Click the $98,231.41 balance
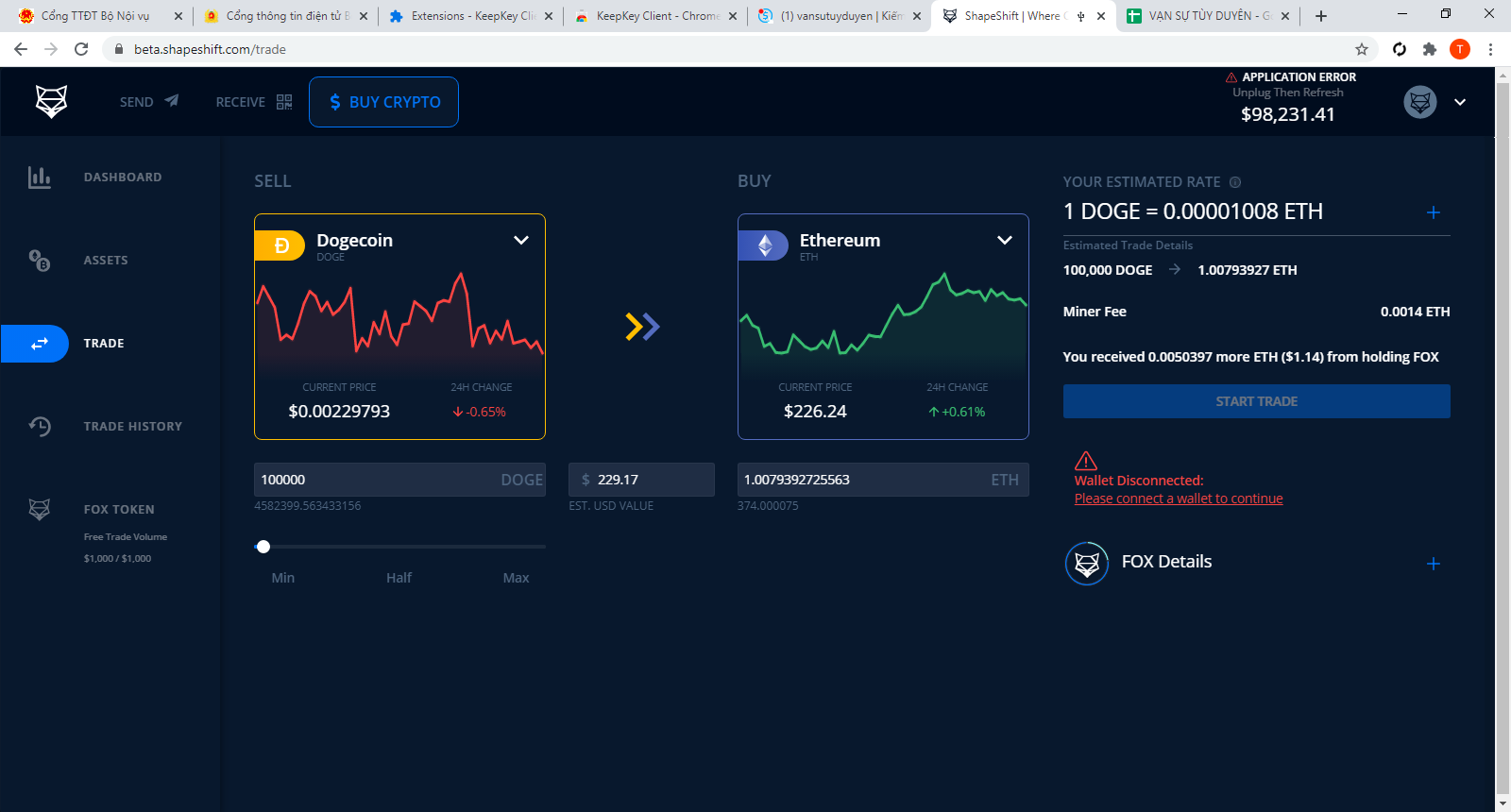1511x812 pixels. (1288, 114)
